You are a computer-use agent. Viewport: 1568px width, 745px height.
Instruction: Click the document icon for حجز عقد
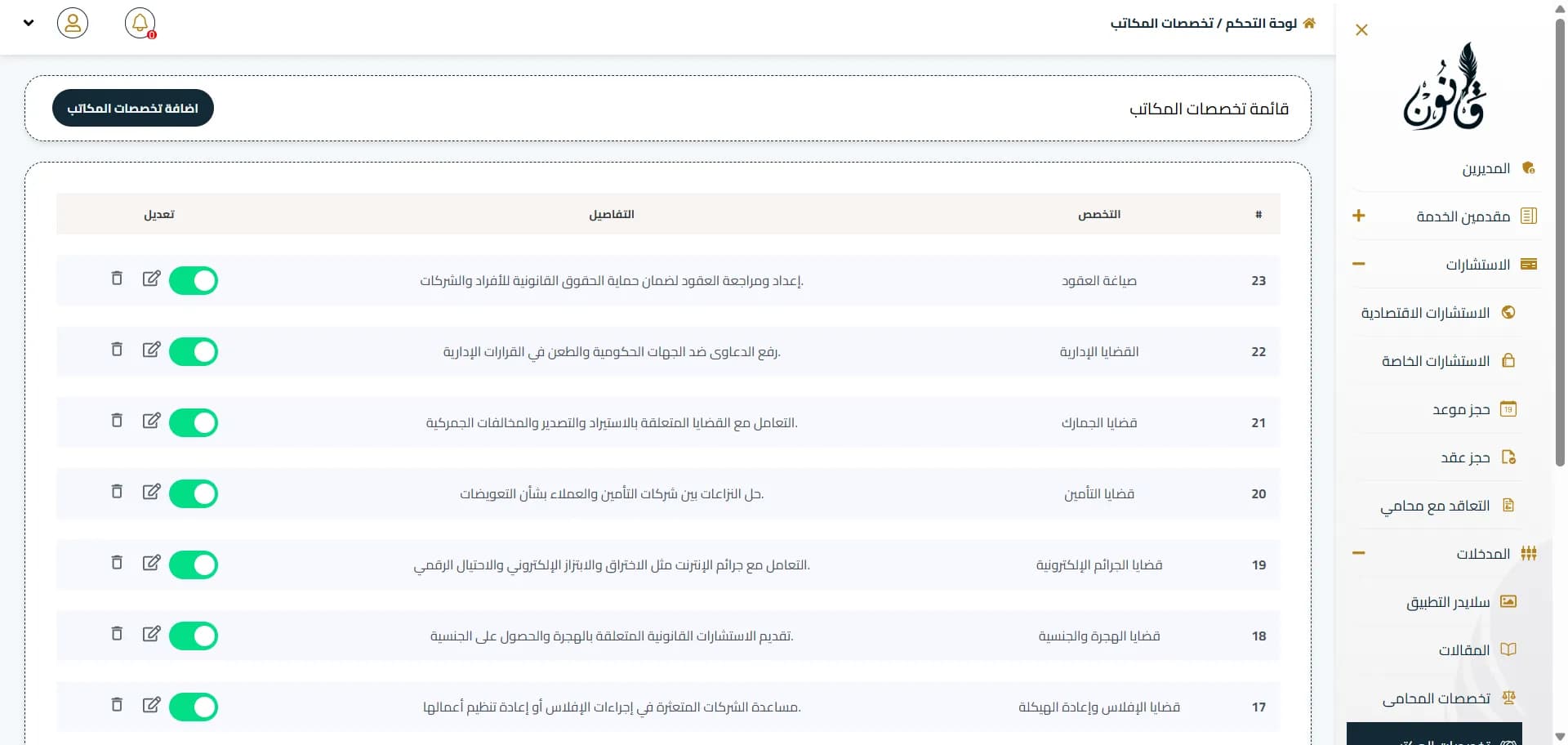tap(1508, 457)
